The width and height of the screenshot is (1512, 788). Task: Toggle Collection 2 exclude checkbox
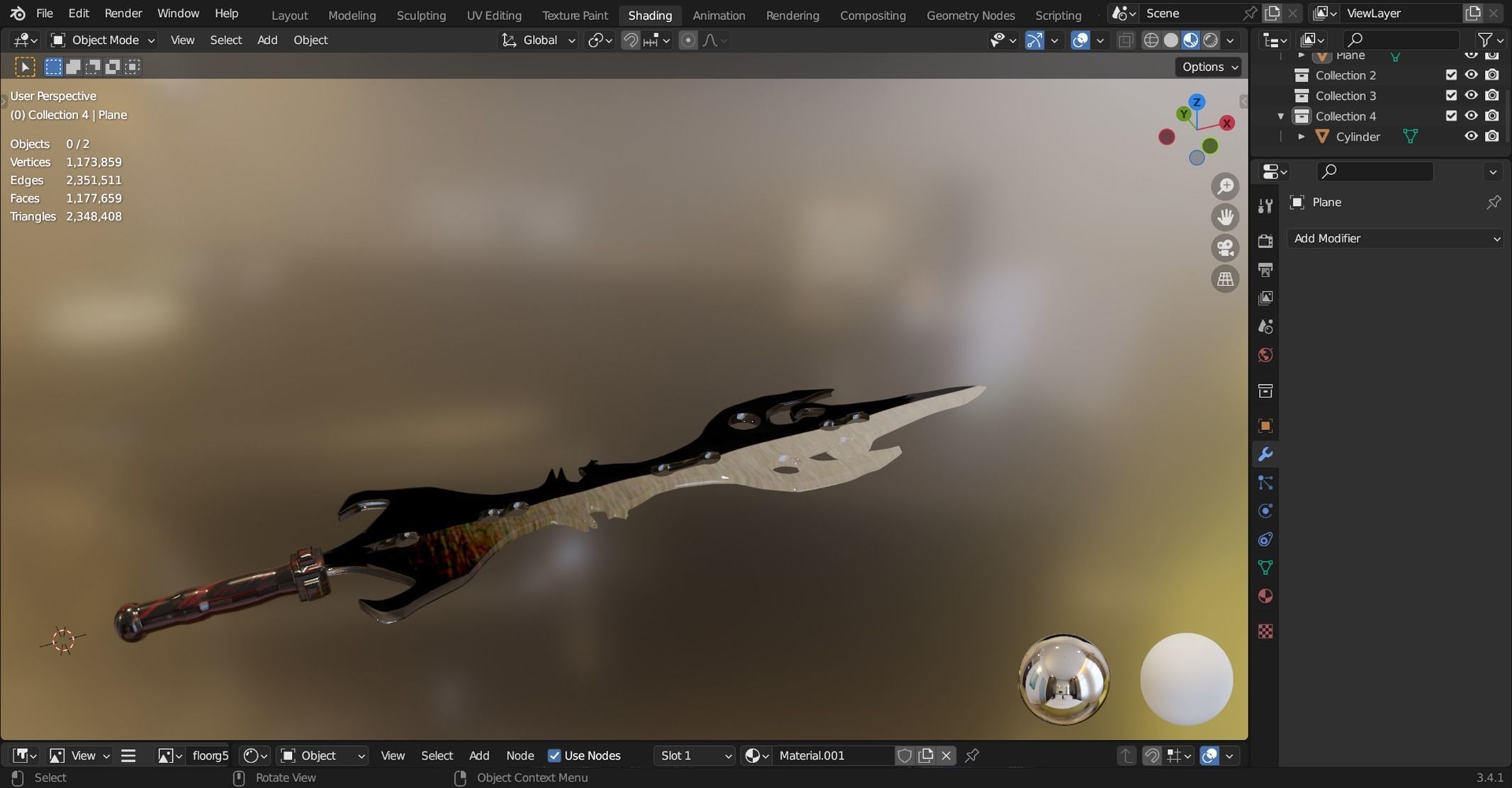1451,75
